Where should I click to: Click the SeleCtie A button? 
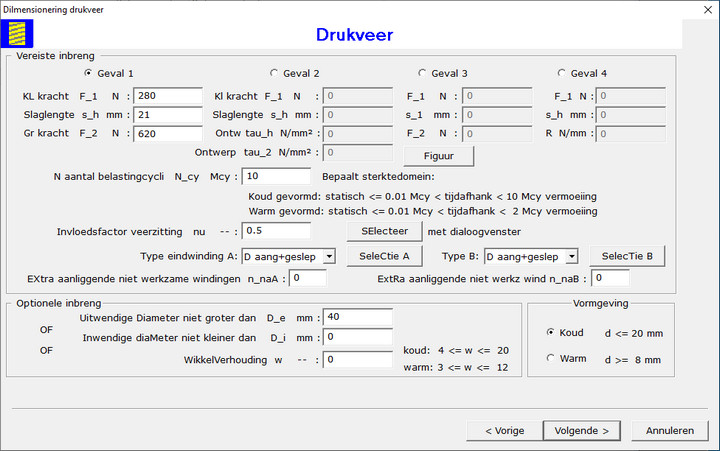pos(384,256)
